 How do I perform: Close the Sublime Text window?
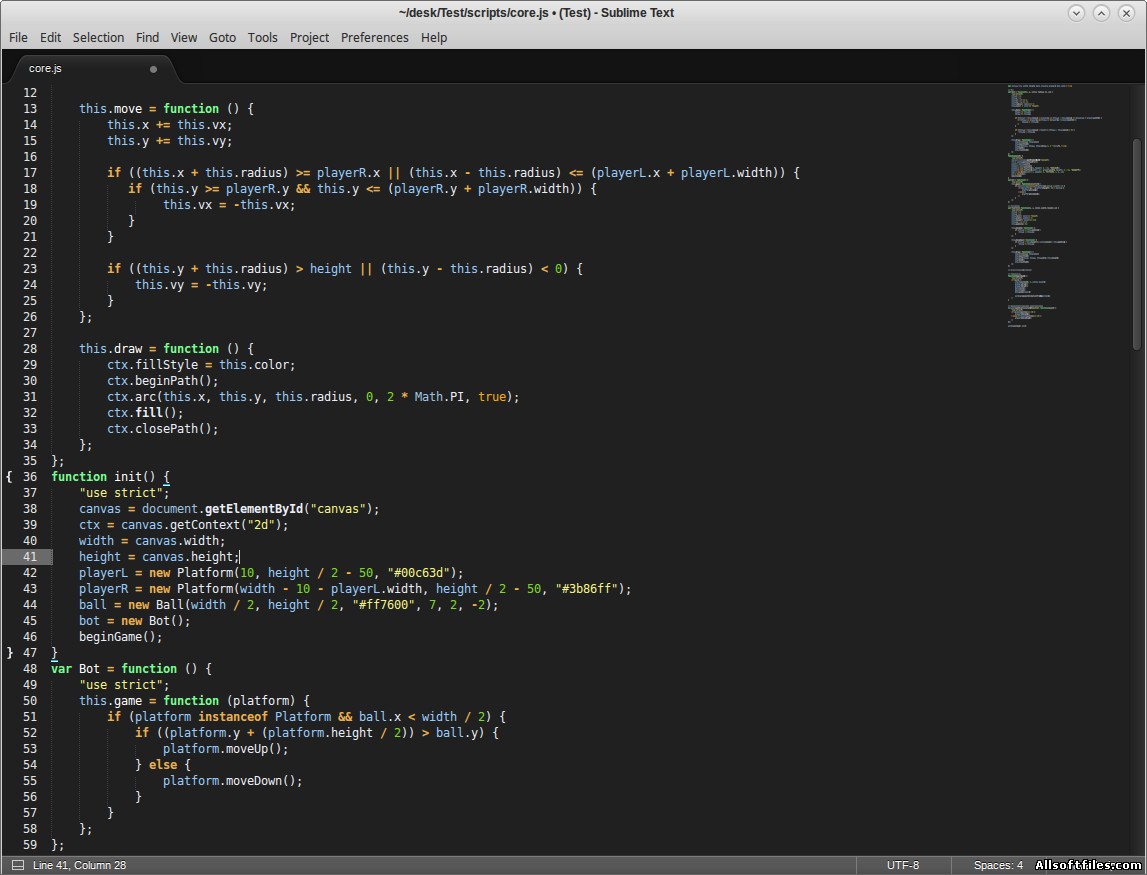click(1126, 13)
